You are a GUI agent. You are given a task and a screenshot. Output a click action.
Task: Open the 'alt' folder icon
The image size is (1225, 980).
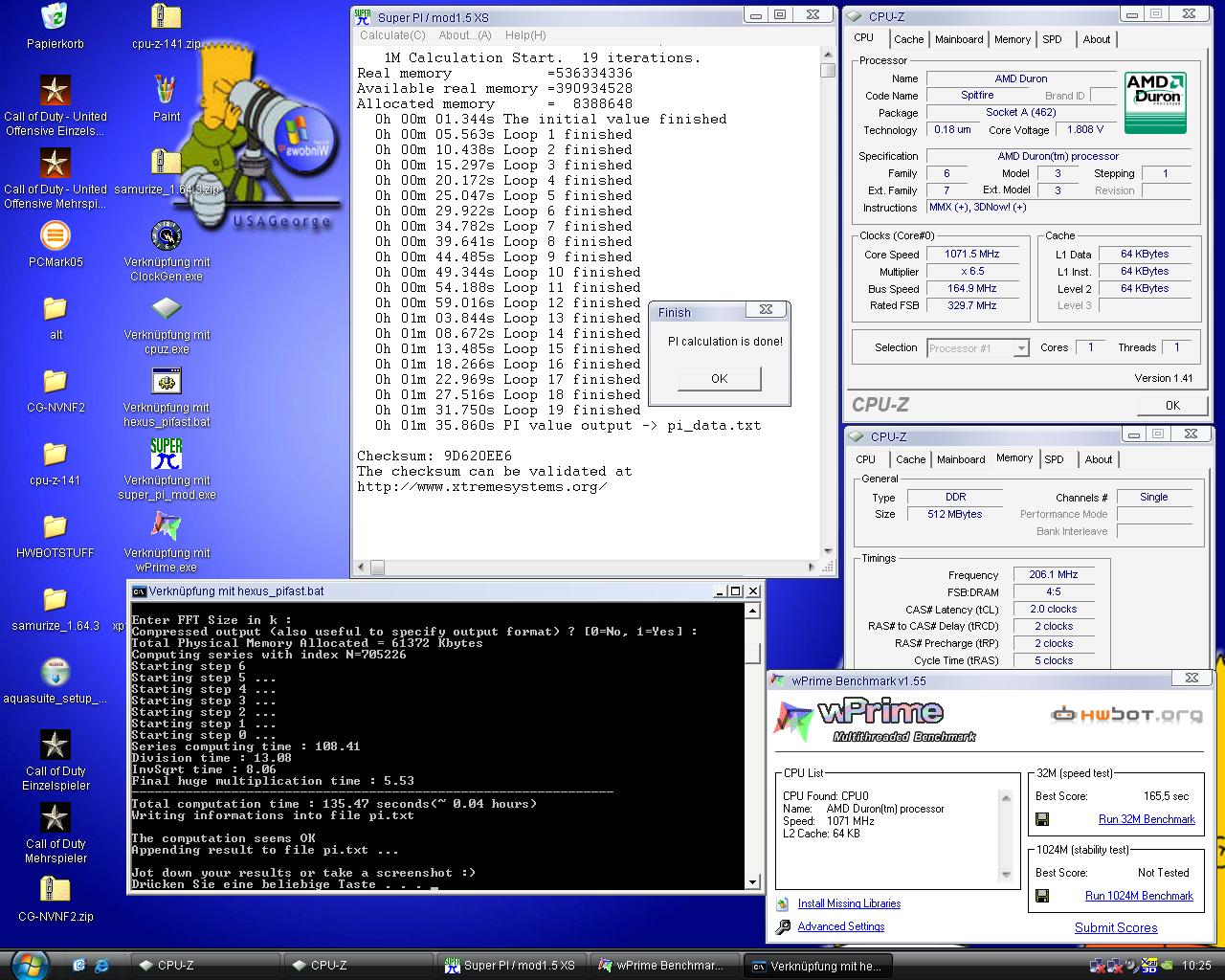(56, 308)
